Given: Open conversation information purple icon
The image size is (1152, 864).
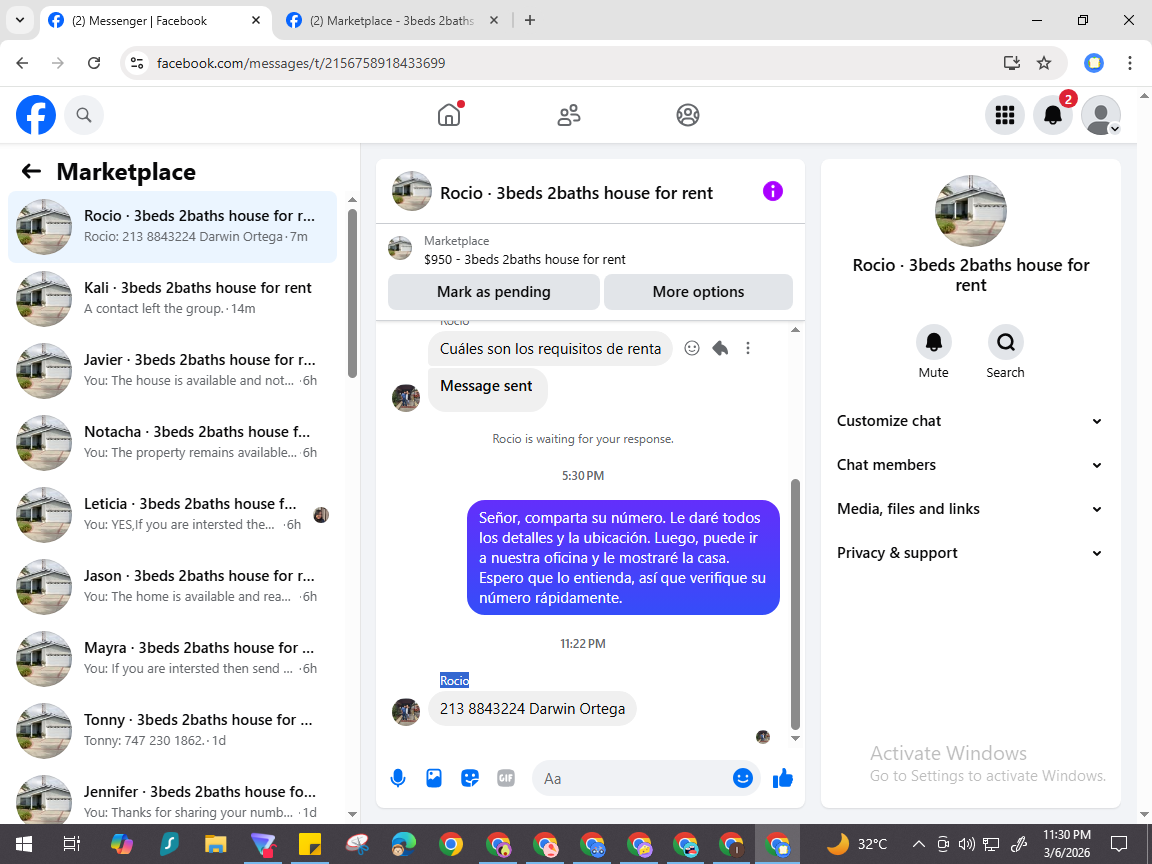Looking at the screenshot, I should (x=773, y=192).
